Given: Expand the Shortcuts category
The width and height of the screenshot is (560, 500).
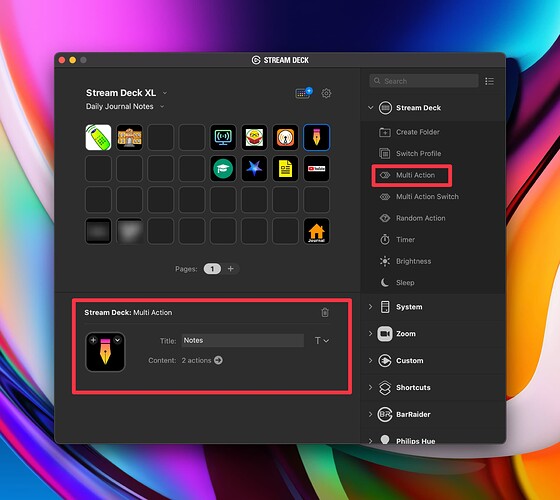Looking at the screenshot, I should point(370,388).
